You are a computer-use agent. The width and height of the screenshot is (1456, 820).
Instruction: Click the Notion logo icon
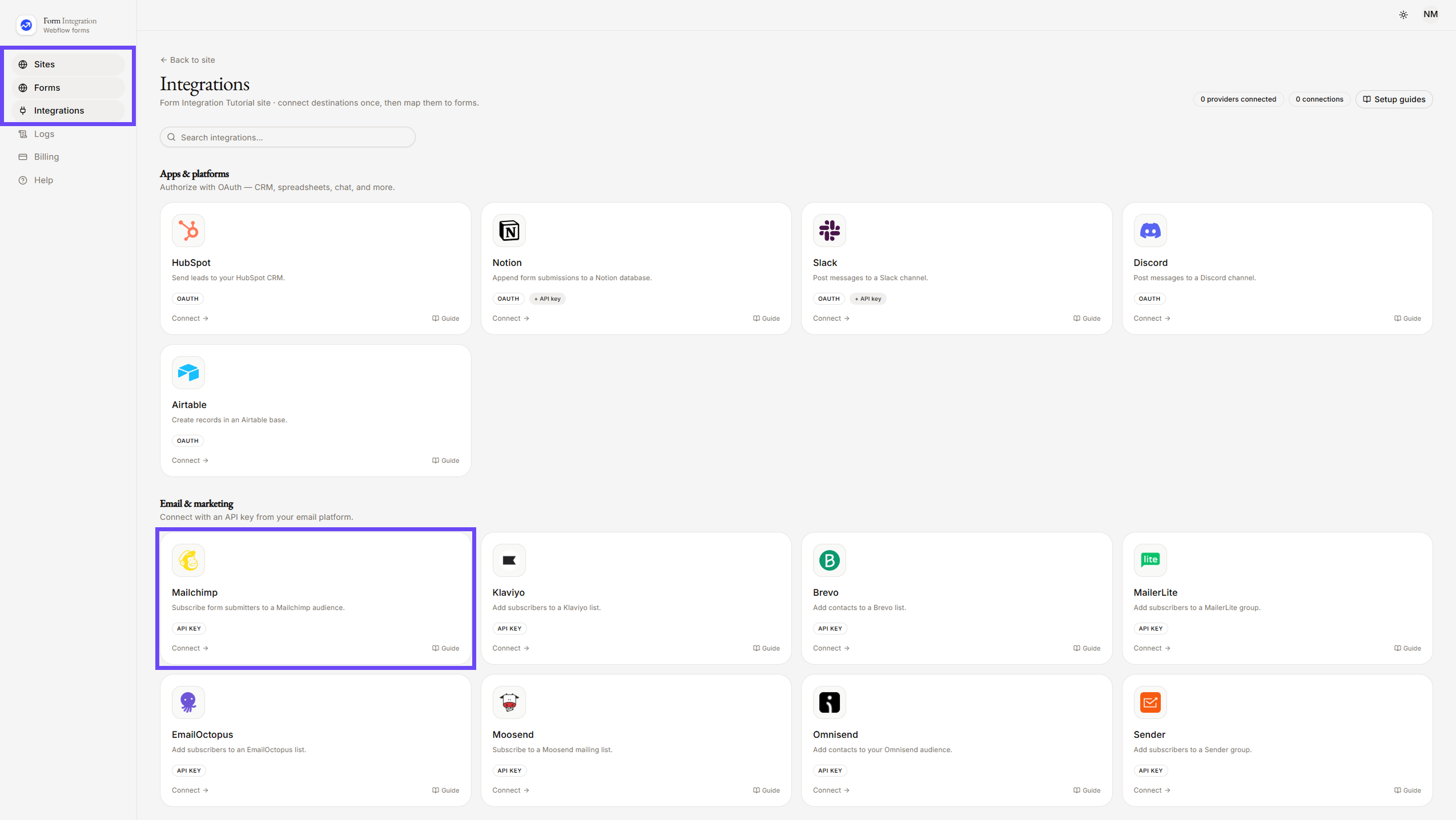[x=509, y=231]
